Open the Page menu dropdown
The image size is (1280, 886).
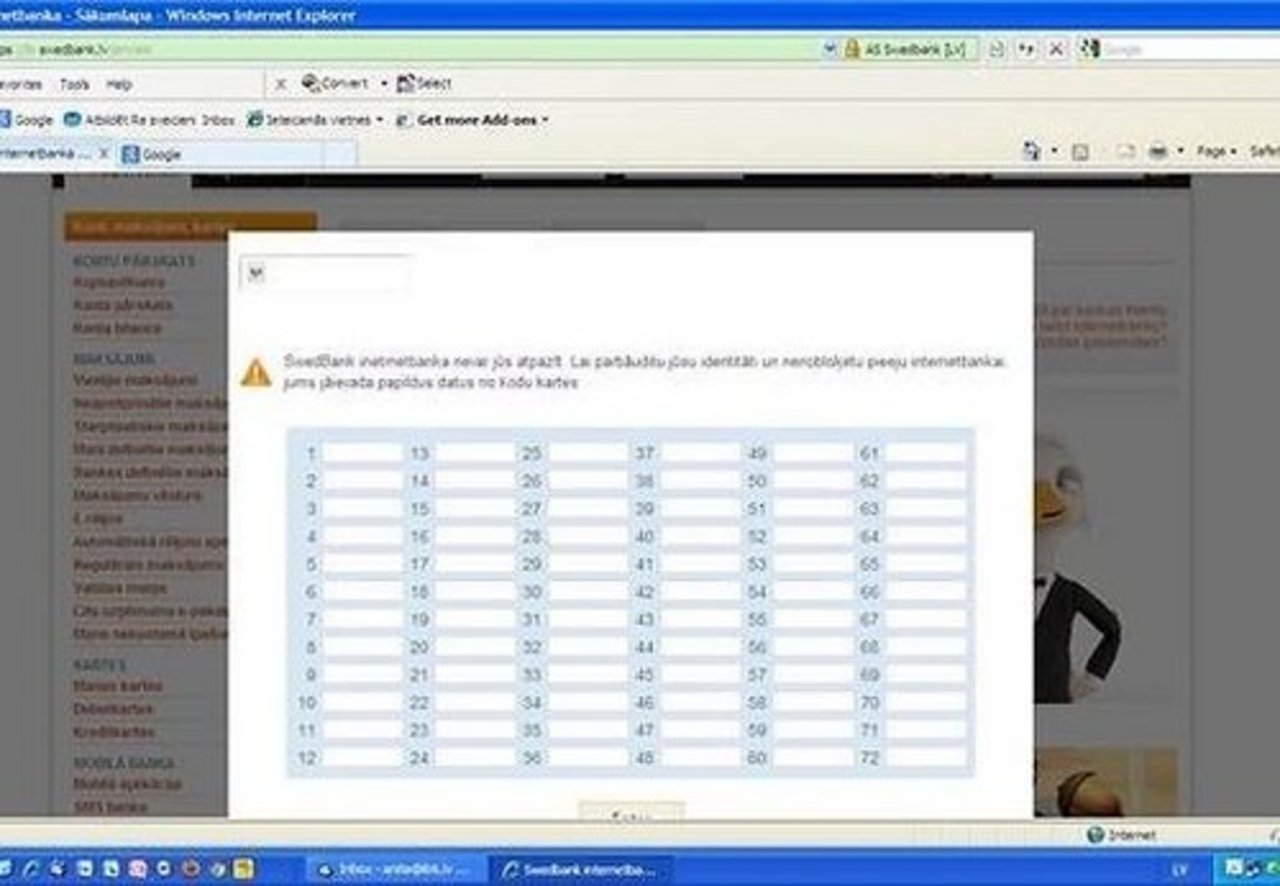tap(1216, 151)
